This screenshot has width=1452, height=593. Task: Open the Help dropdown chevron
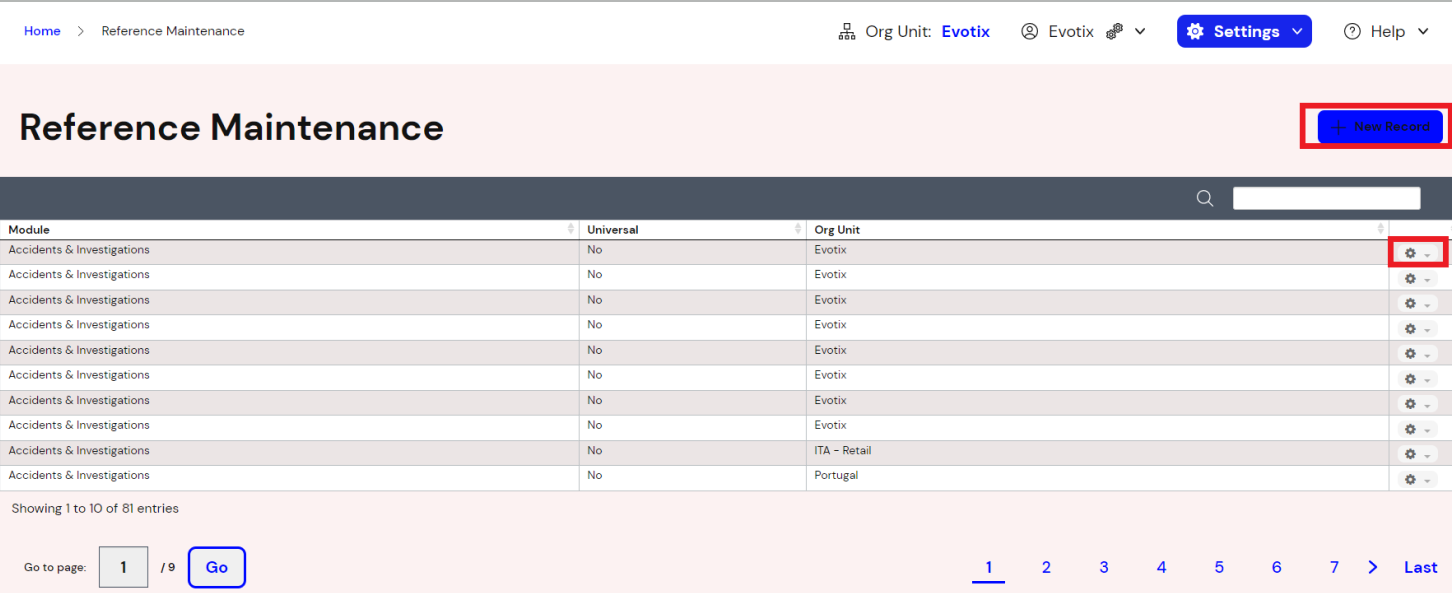point(1422,31)
